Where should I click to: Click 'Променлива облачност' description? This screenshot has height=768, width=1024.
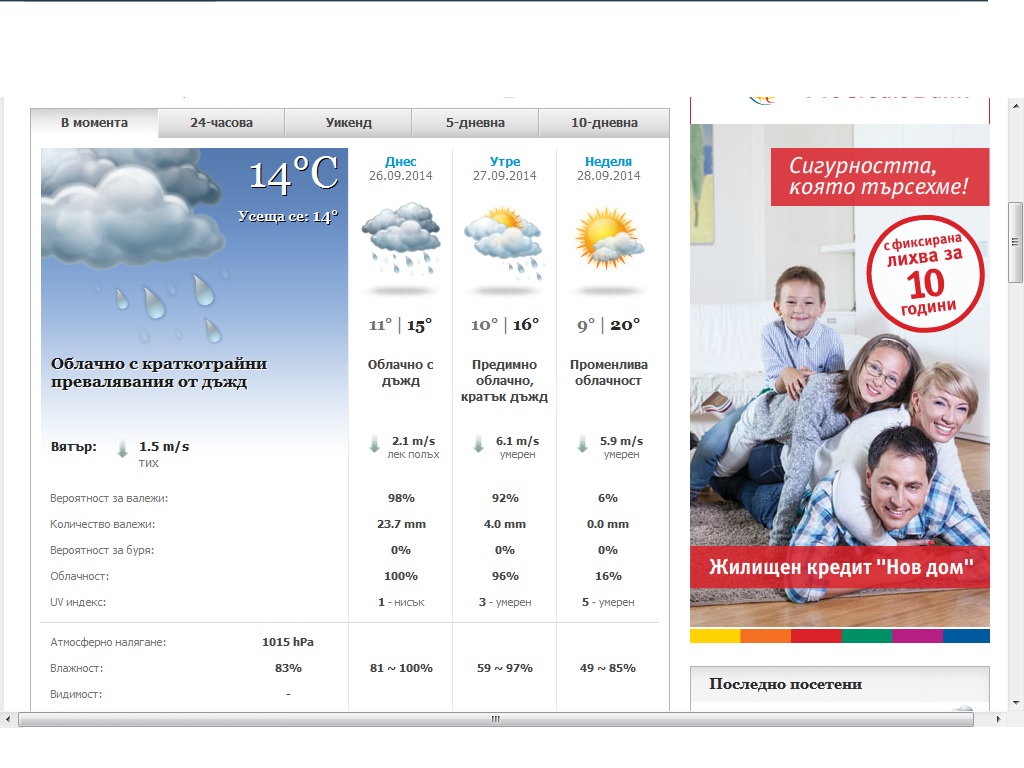pyautogui.click(x=608, y=373)
